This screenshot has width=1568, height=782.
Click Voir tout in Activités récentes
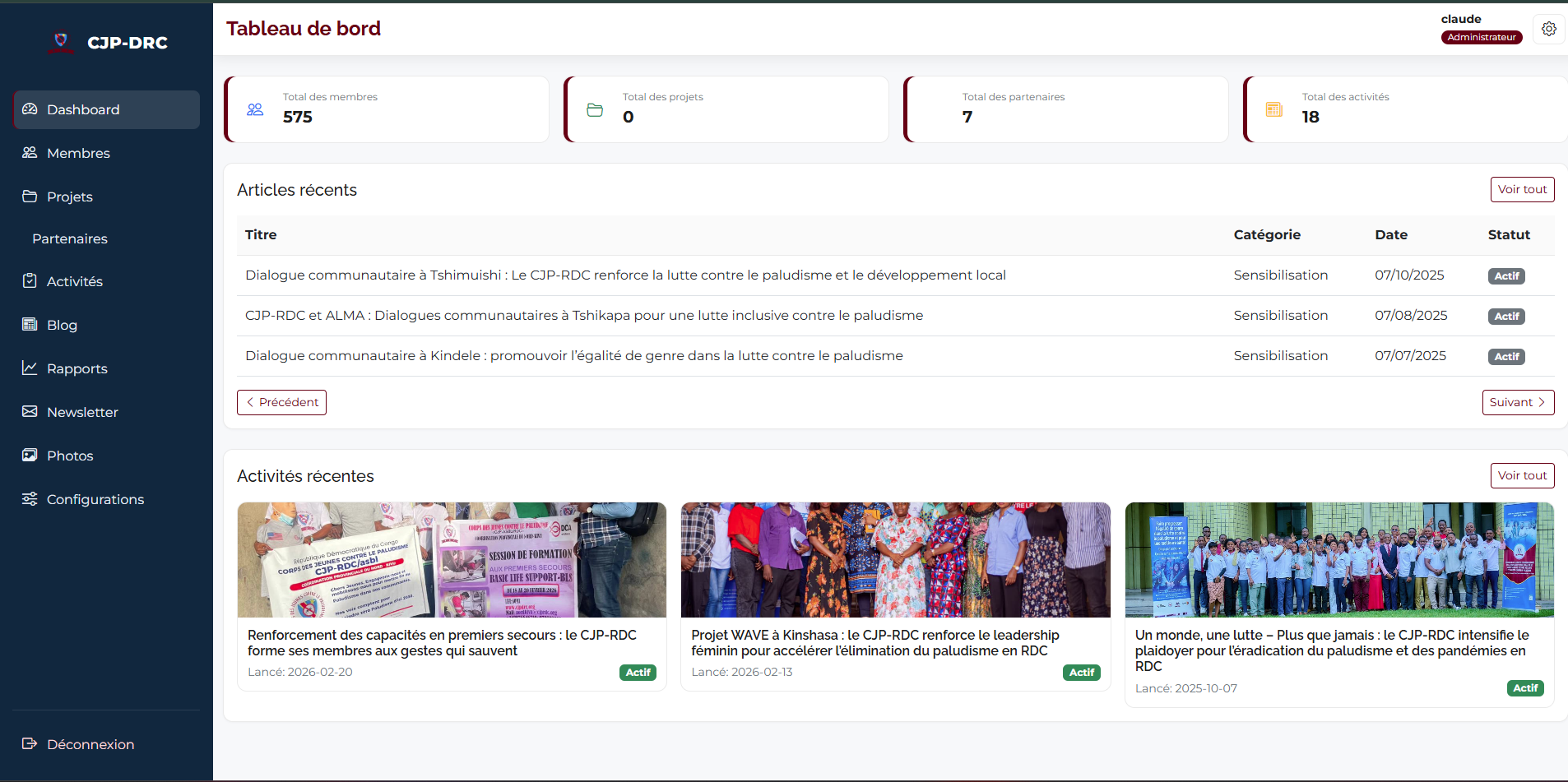pyautogui.click(x=1522, y=475)
